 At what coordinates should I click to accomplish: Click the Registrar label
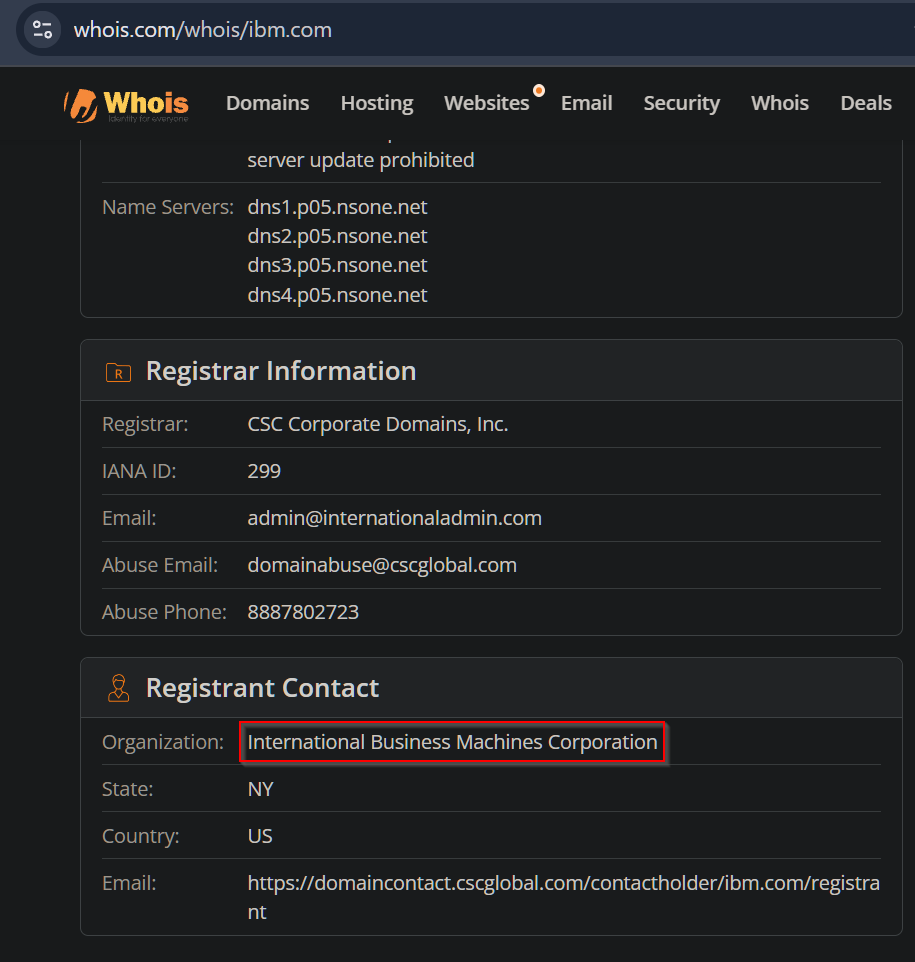click(x=145, y=424)
